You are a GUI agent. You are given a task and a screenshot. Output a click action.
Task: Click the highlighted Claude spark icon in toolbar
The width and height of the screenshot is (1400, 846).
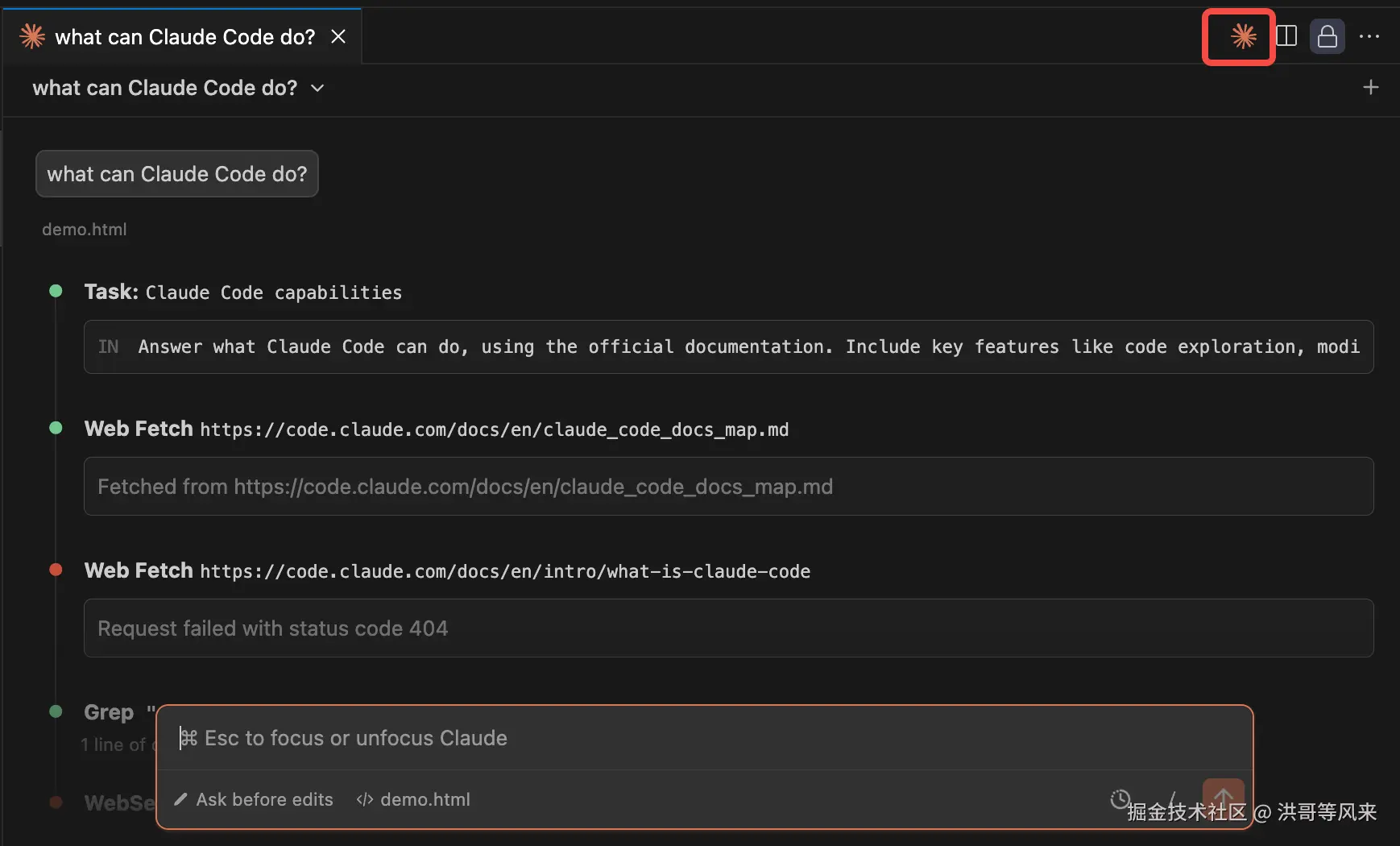(1243, 36)
